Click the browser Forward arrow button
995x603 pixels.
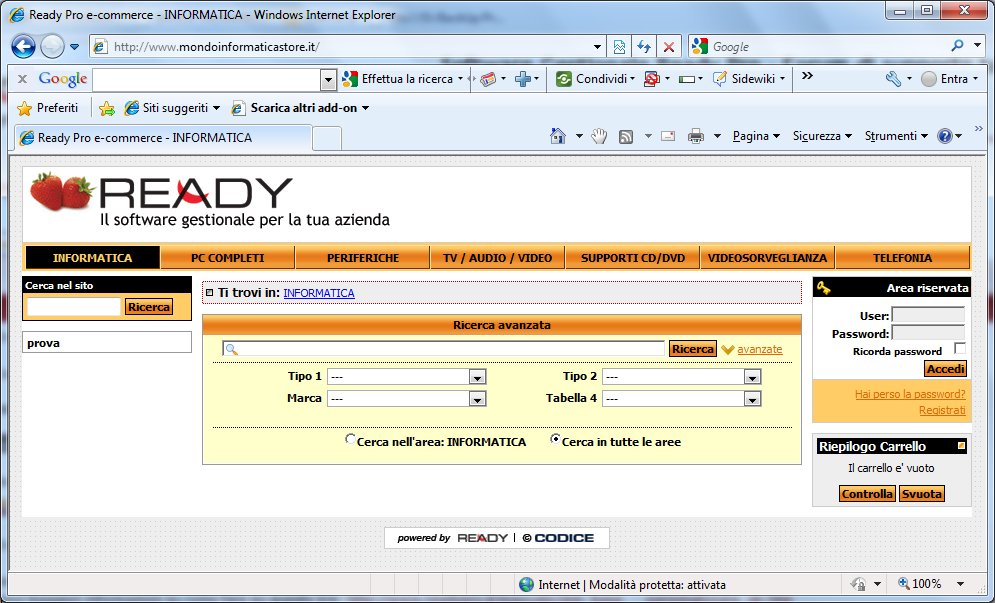coord(52,46)
